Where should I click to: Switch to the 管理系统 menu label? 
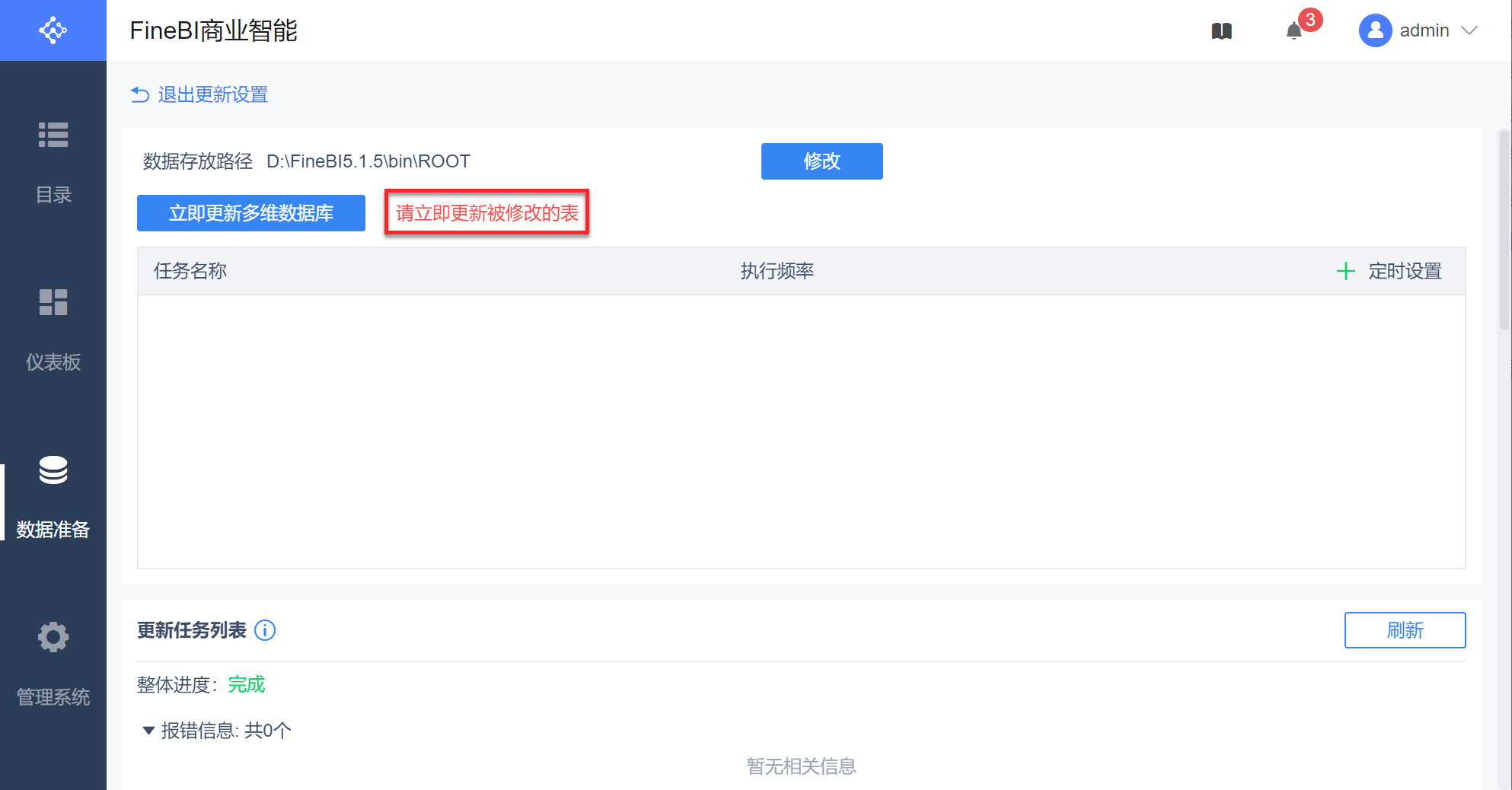pos(53,697)
